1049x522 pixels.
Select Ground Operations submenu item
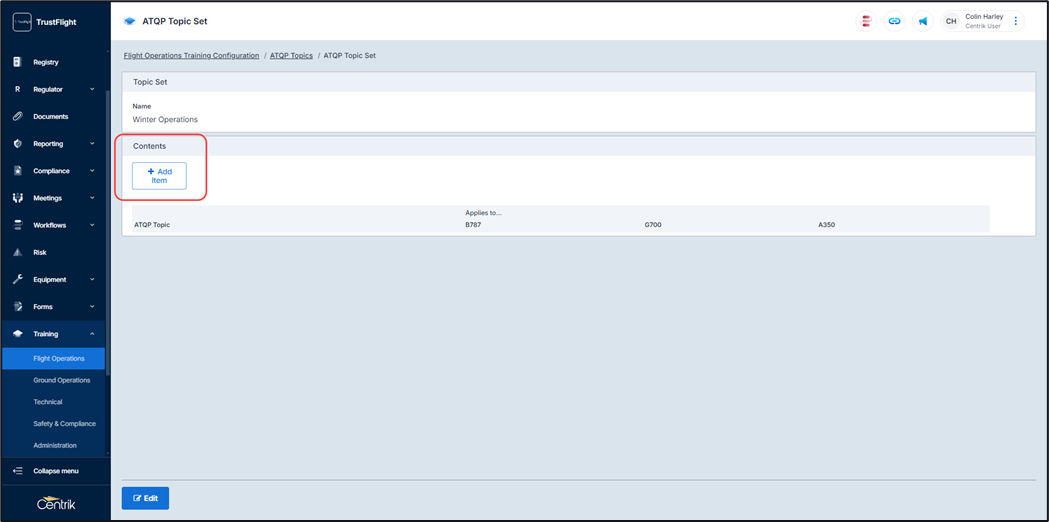pyautogui.click(x=61, y=380)
